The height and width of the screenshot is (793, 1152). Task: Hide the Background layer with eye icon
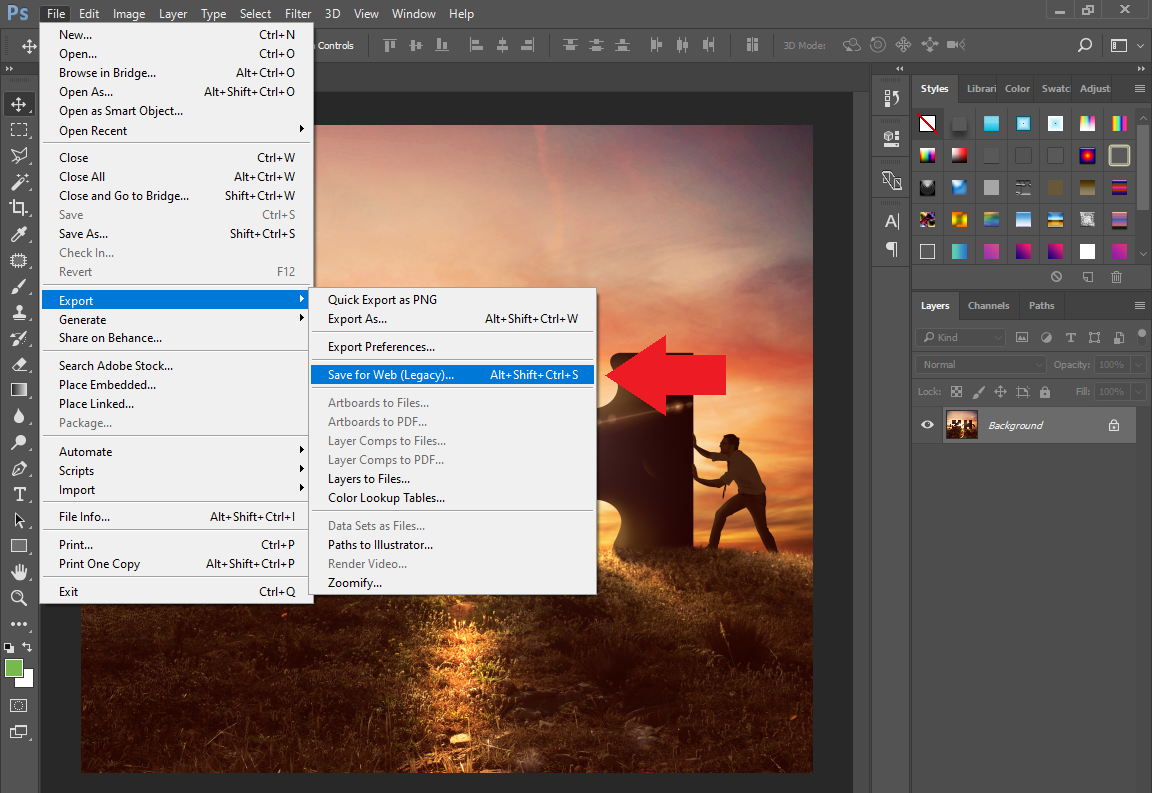(x=927, y=425)
